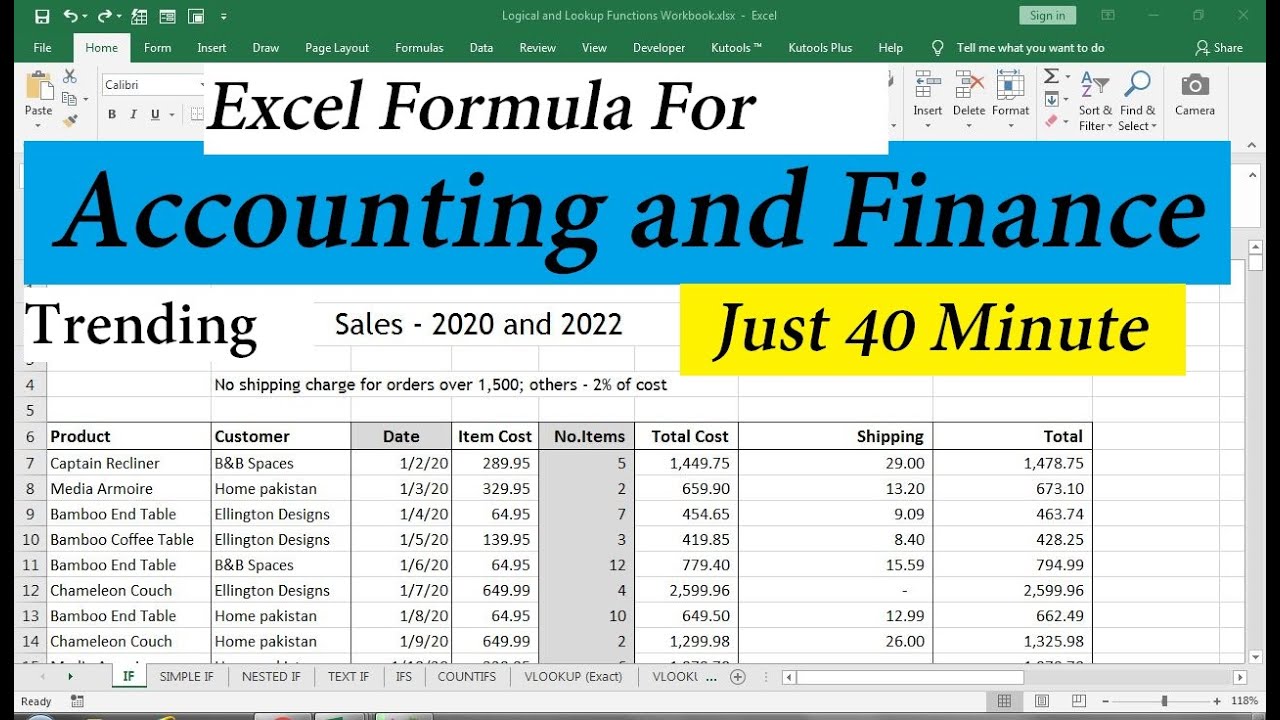Screen dimensions: 1280x720
Task: Open the Redo history dropdown arrow
Action: (118, 17)
